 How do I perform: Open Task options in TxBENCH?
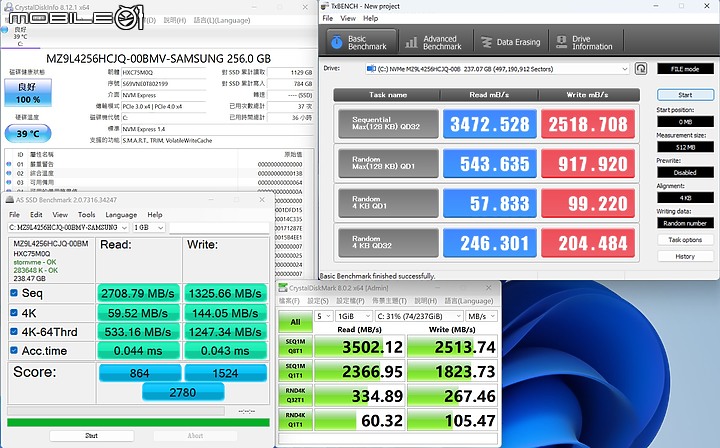(x=685, y=240)
